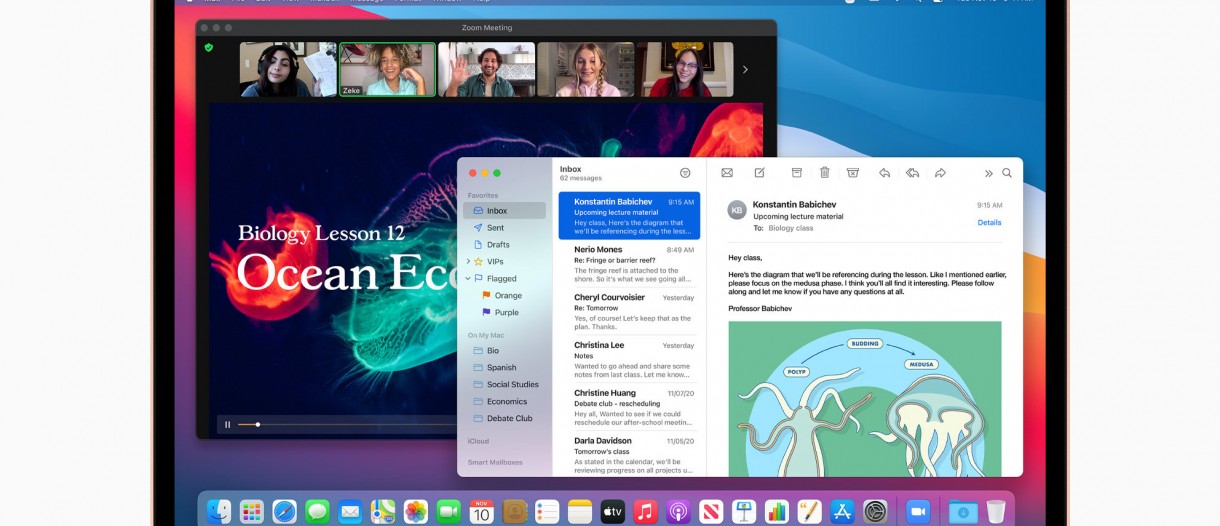Click the Get Mail envelope icon
This screenshot has width=1220, height=526.
coord(727,173)
